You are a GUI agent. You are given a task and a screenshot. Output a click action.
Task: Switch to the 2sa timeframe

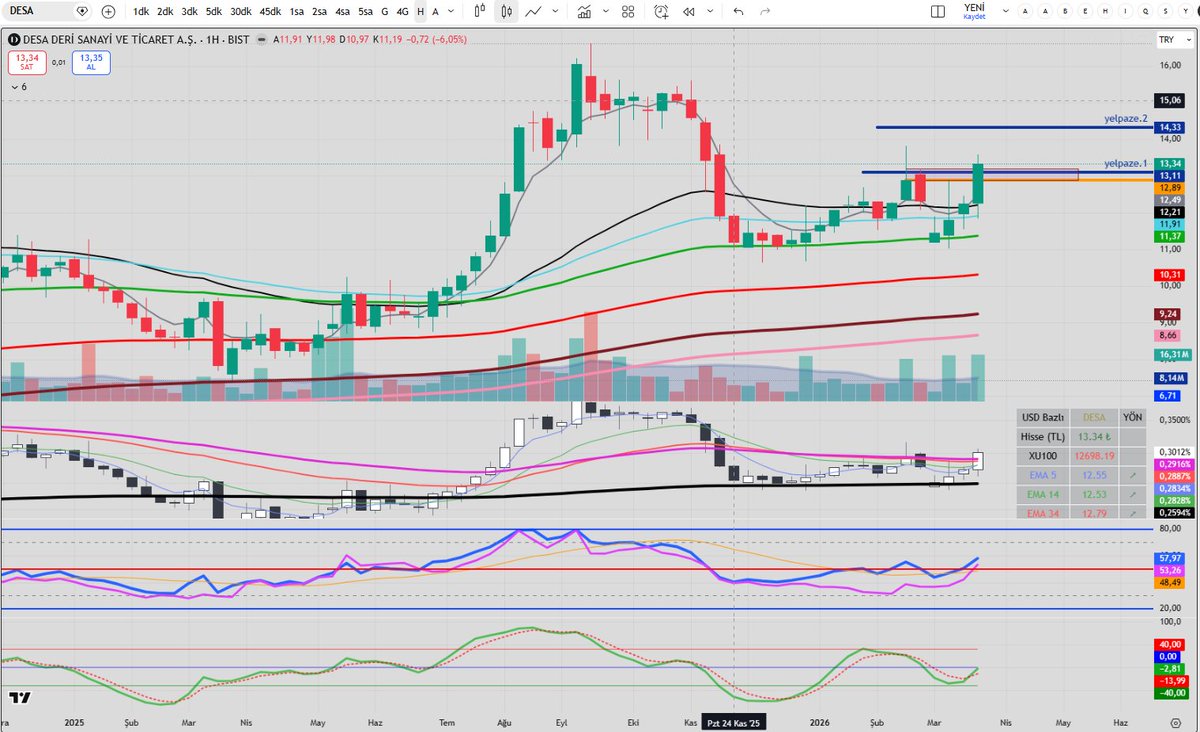319,11
